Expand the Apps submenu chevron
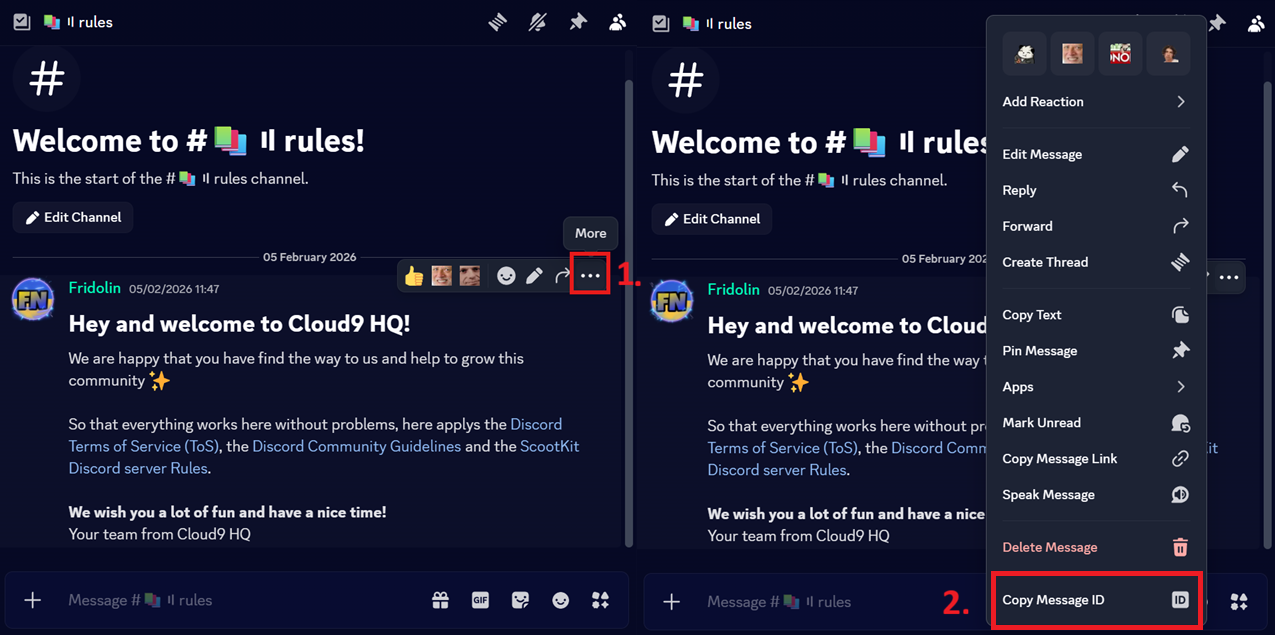 point(1180,386)
